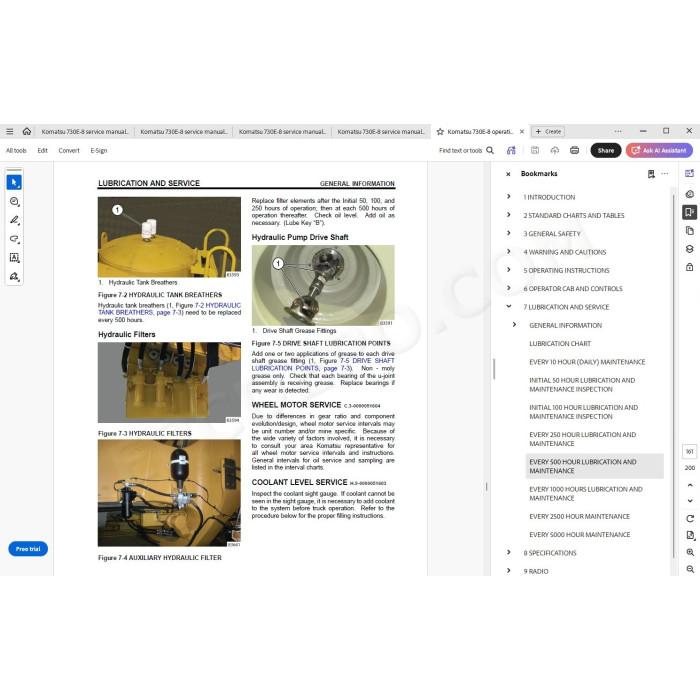Expand 9 RADIO bookmark

click(x=508, y=571)
